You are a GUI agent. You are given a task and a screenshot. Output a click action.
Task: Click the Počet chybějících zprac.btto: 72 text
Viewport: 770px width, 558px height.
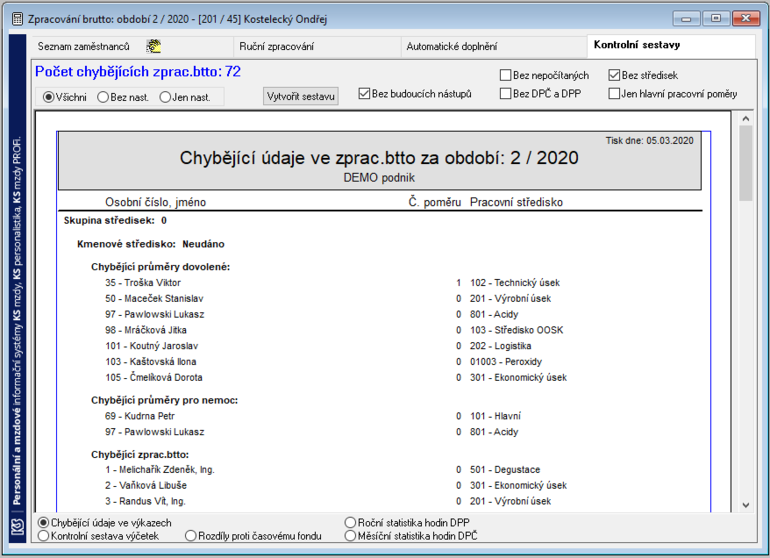click(138, 72)
